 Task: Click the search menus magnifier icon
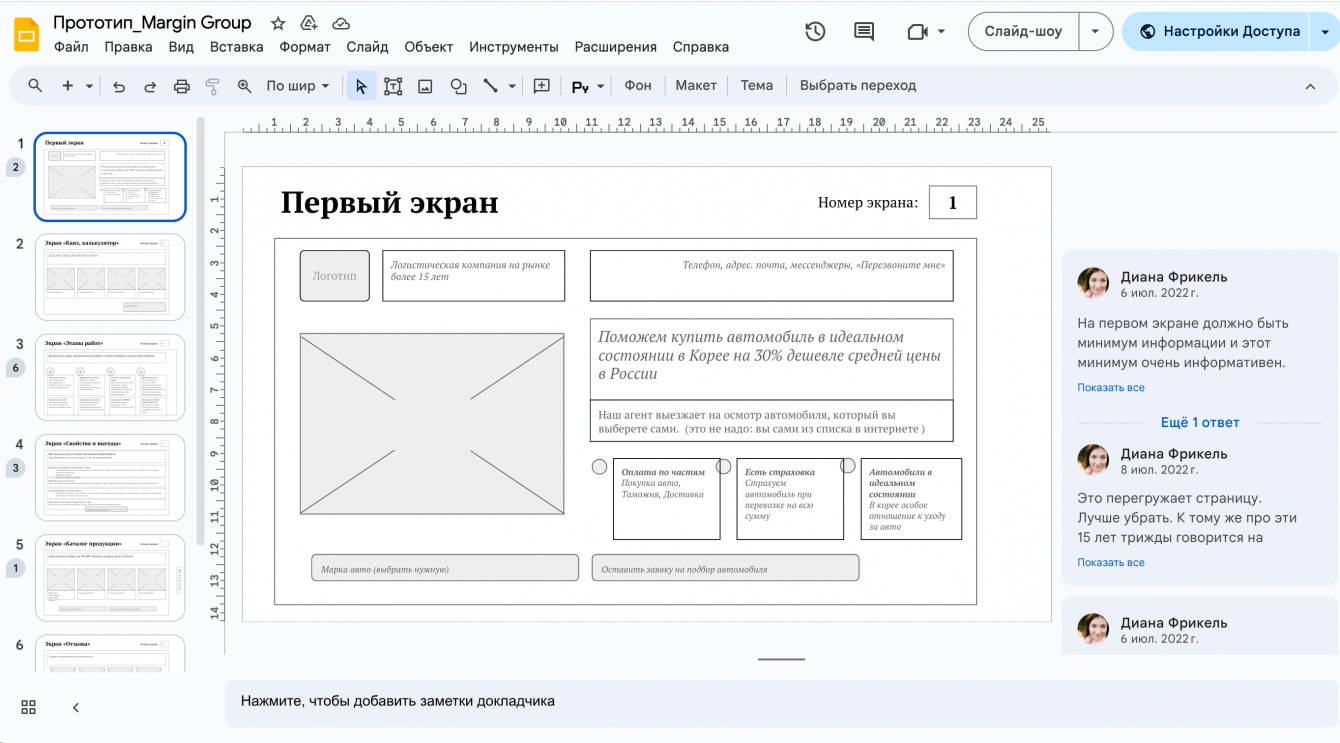coord(35,86)
